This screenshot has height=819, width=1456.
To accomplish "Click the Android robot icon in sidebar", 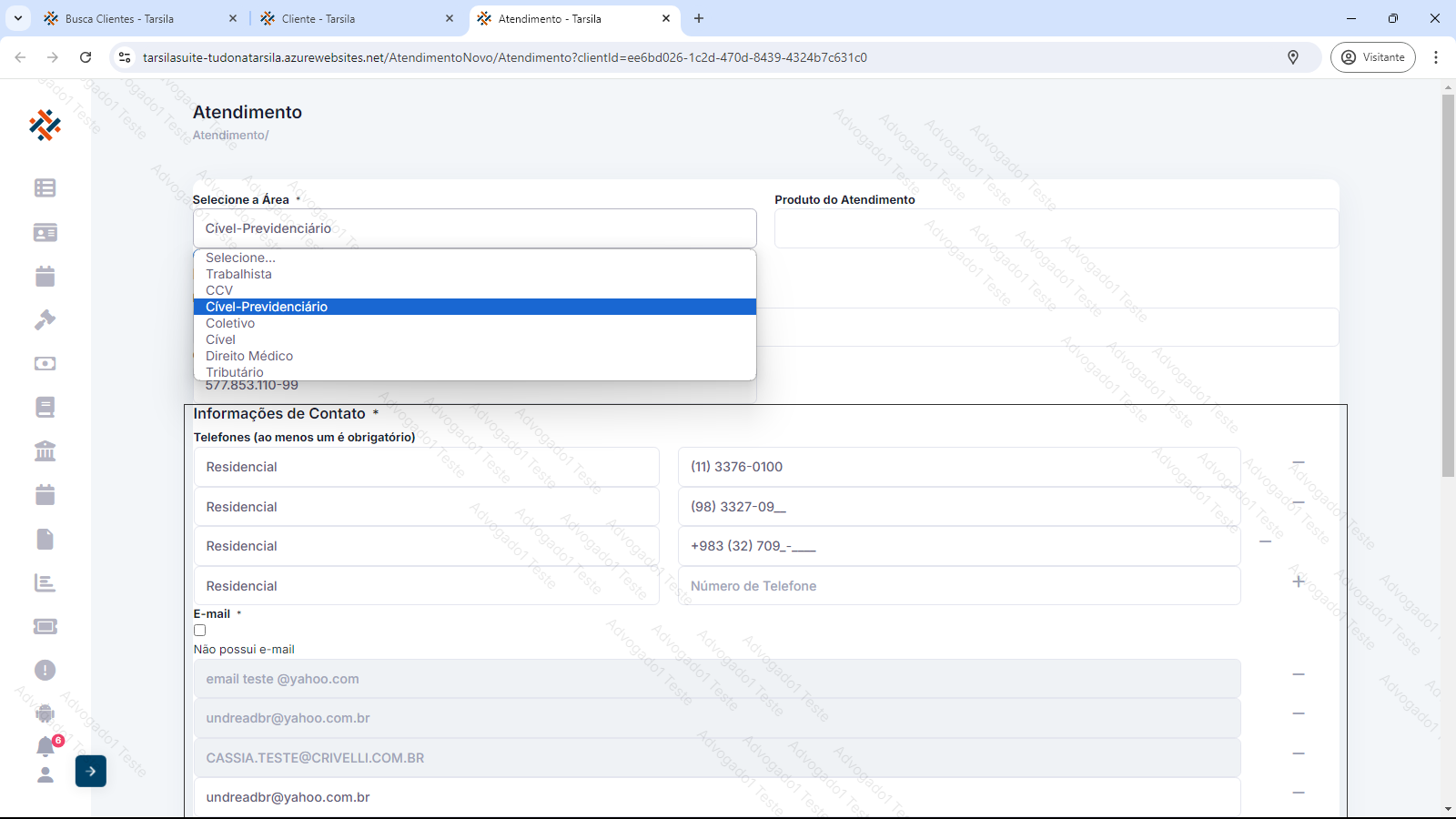I will coord(45,713).
